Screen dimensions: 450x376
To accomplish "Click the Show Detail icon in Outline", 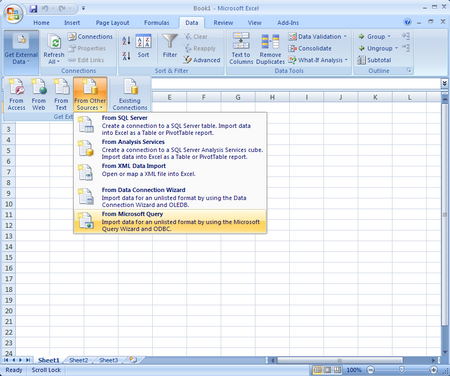I will pyautogui.click(x=406, y=36).
